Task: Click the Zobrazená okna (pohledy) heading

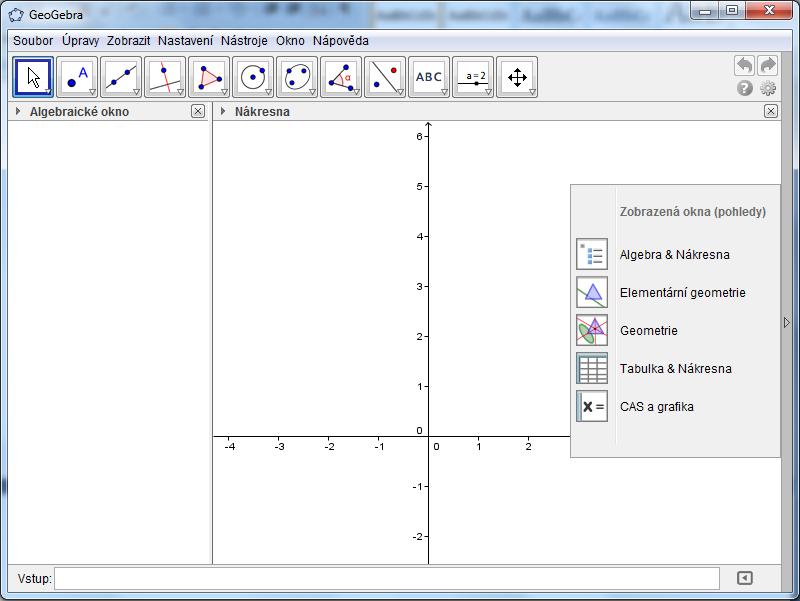Action: (x=692, y=212)
